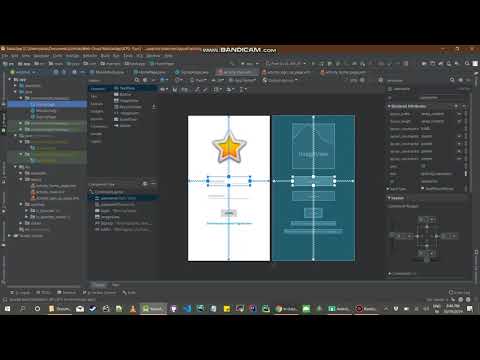This screenshot has height=360, width=480.
Task: Pick the ImageView palette item
Action: point(126,101)
